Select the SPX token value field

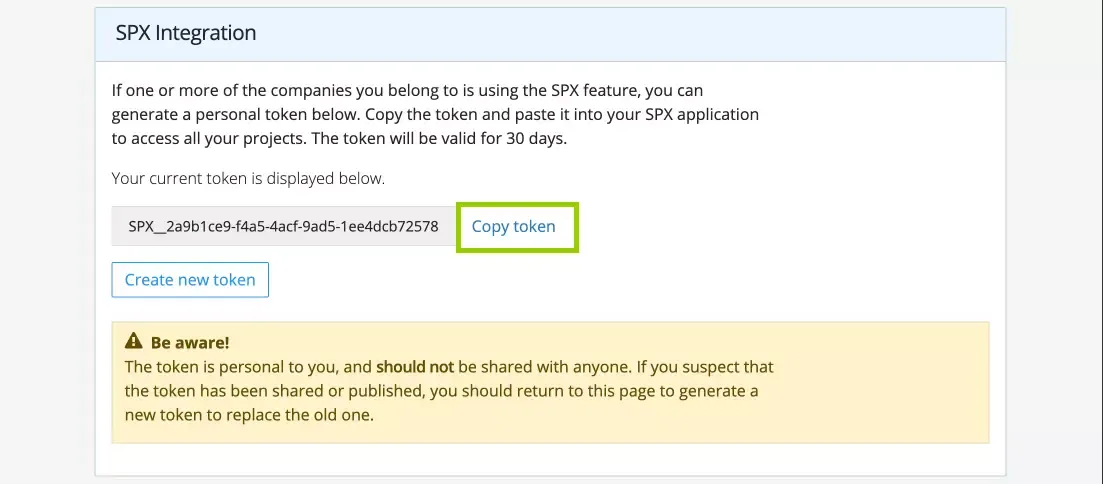tap(283, 227)
